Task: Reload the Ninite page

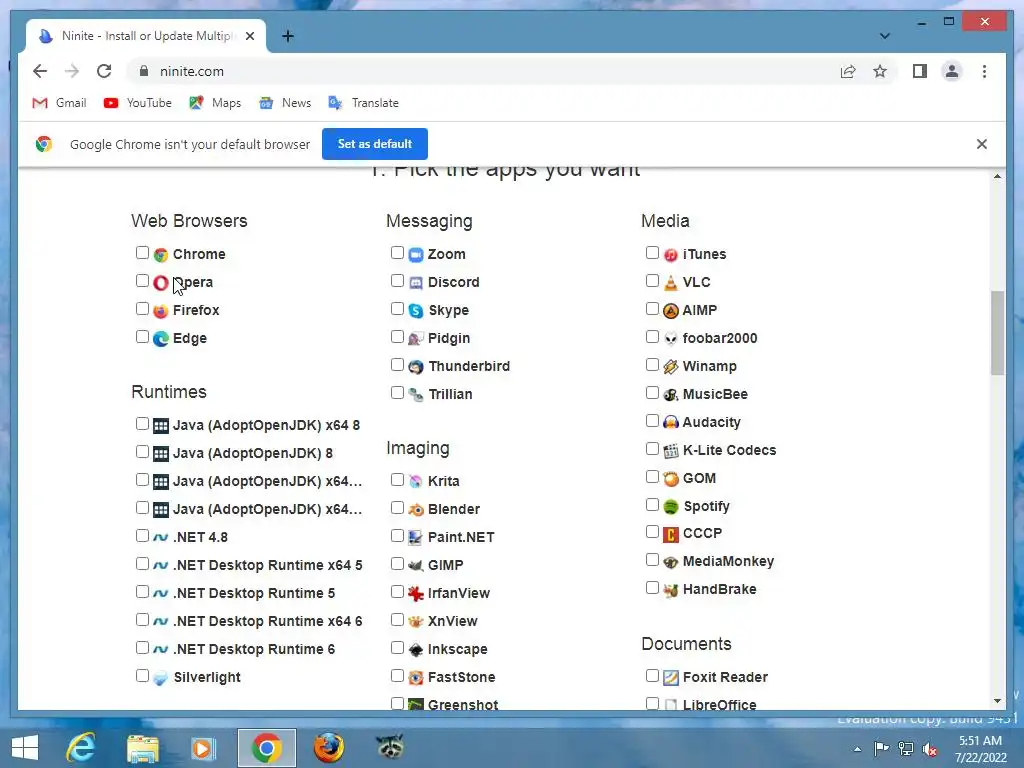Action: (104, 71)
